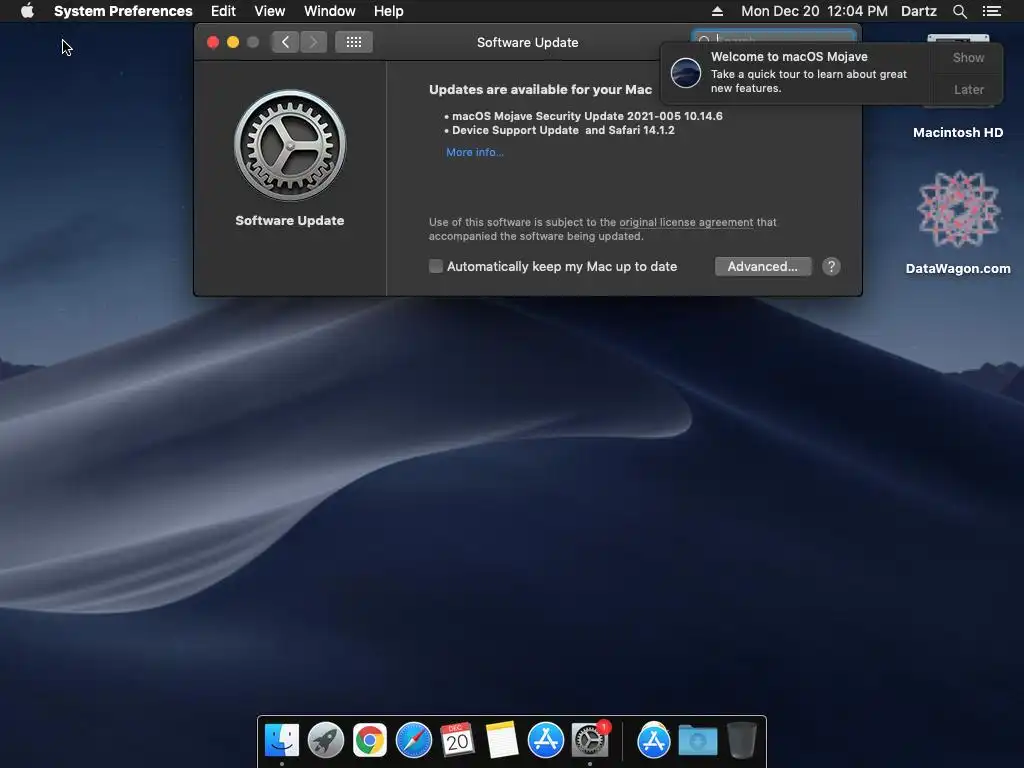Open the Apple menu
Screen dimensions: 1024x768
click(x=27, y=11)
